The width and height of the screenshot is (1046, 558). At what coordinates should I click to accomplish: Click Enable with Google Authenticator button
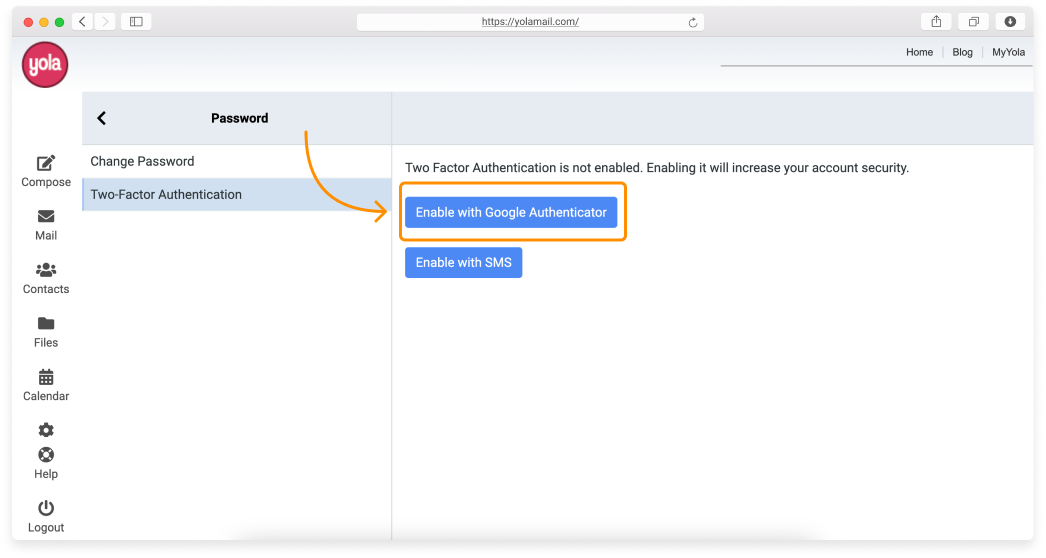tap(511, 212)
